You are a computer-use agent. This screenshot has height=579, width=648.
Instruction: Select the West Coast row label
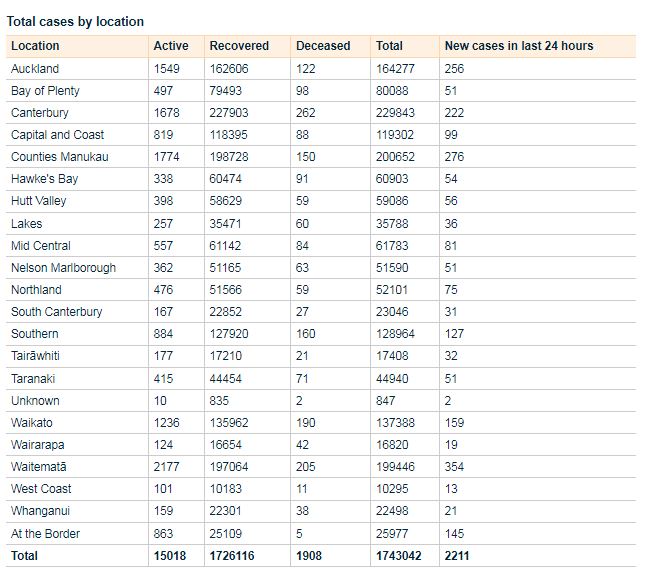(40, 489)
